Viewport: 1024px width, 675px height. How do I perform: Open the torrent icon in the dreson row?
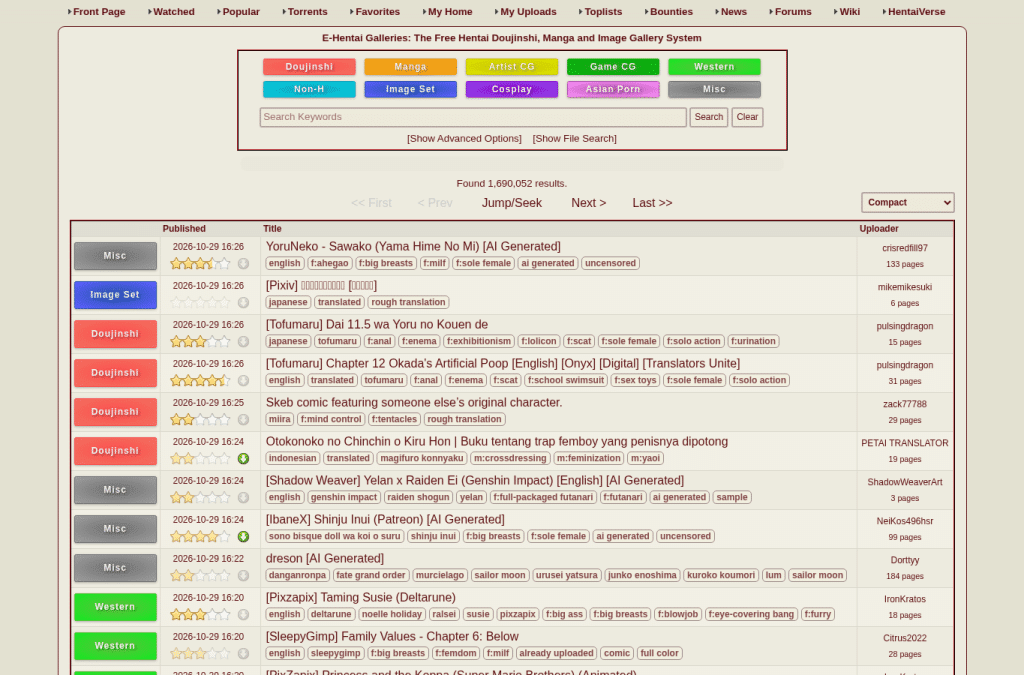pos(243,576)
